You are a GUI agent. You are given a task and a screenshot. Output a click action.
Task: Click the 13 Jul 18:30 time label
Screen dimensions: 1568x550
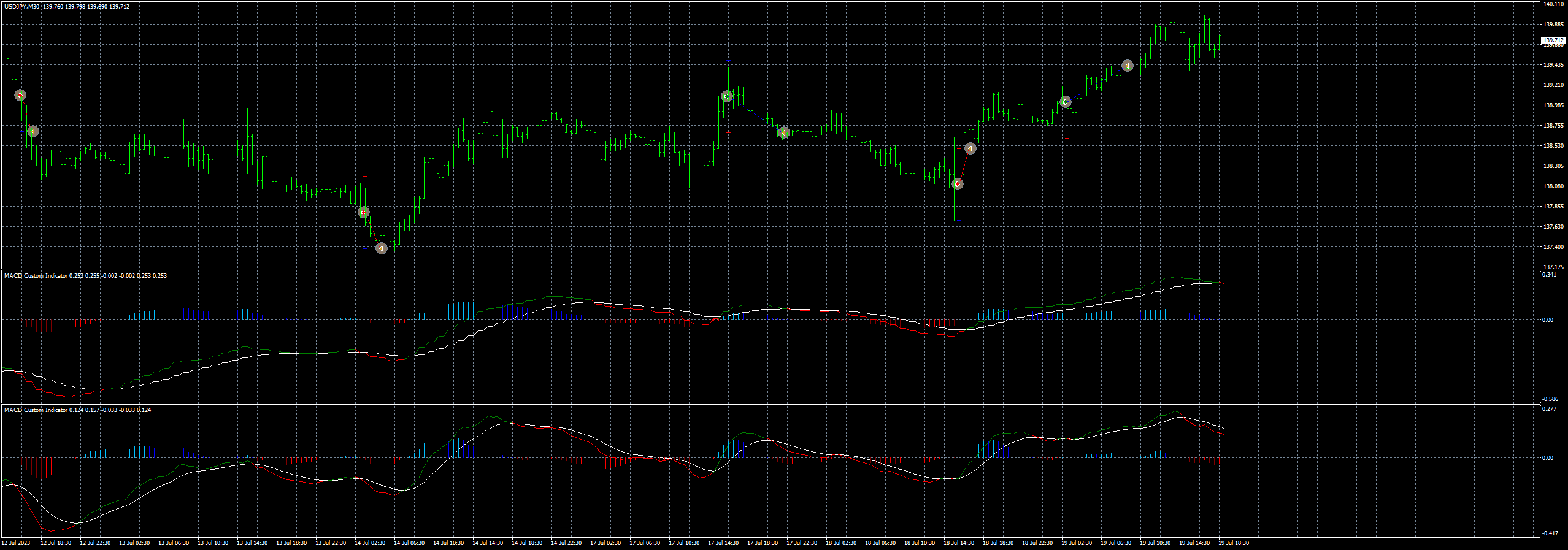tap(291, 543)
